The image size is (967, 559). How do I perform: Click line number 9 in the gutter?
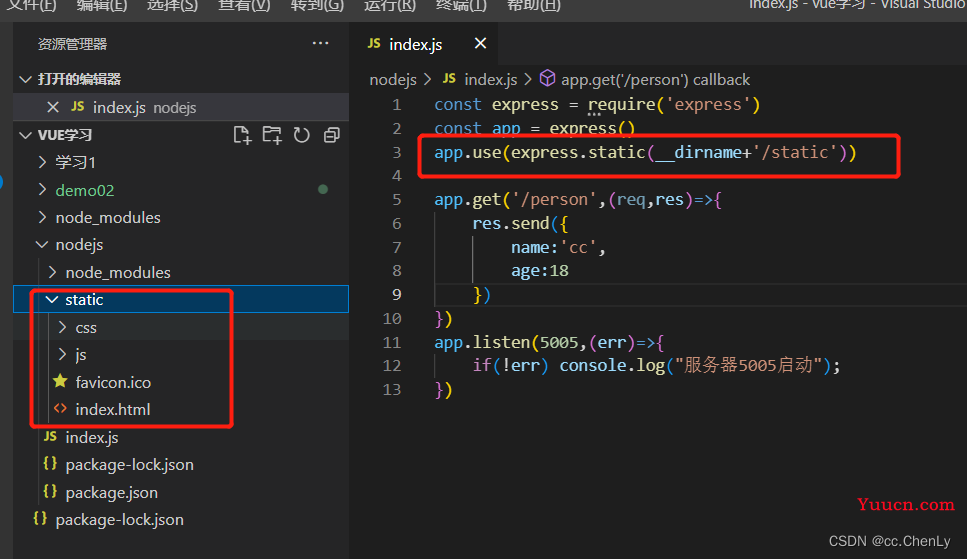(397, 294)
